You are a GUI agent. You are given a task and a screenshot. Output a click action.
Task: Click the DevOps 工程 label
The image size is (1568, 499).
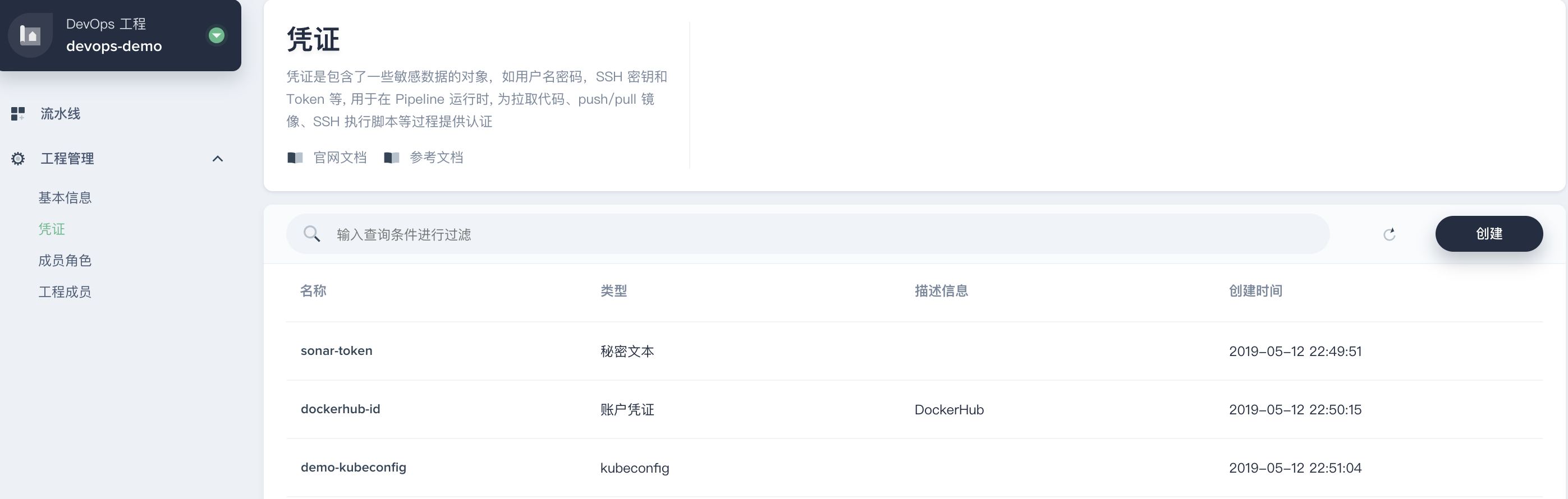click(106, 24)
